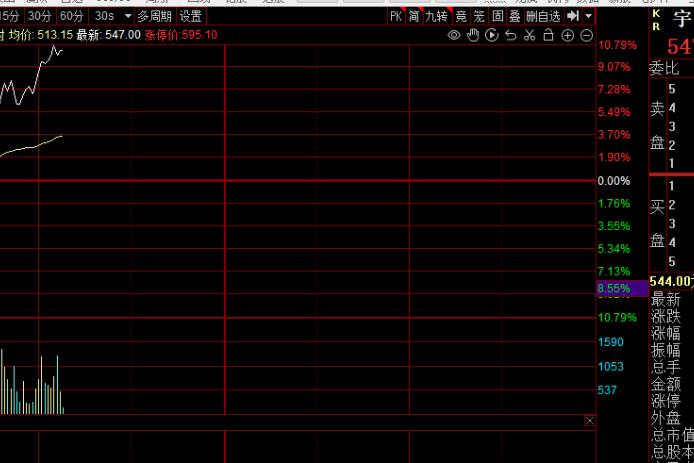The height and width of the screenshot is (463, 694).
Task: Select the scissors cut tool
Action: coord(529,35)
